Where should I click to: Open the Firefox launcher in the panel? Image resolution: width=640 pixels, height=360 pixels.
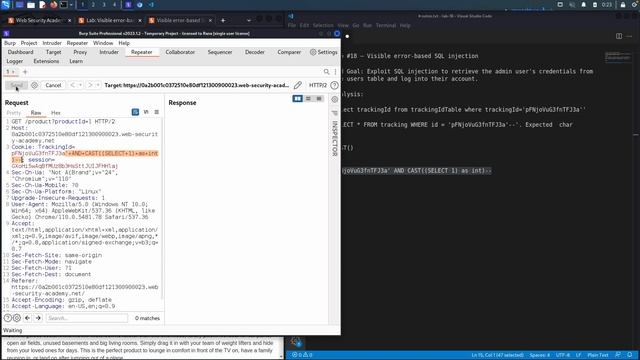click(53, 5)
